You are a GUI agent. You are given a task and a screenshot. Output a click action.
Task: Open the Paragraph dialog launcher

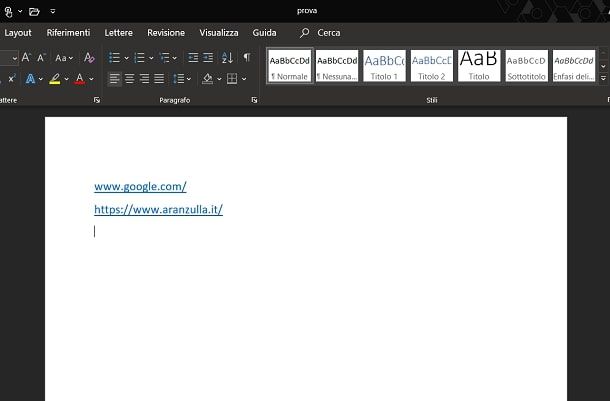254,100
